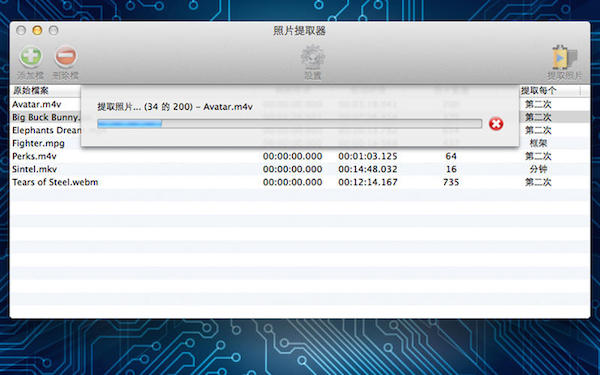Click the red remove file icon

pos(66,57)
